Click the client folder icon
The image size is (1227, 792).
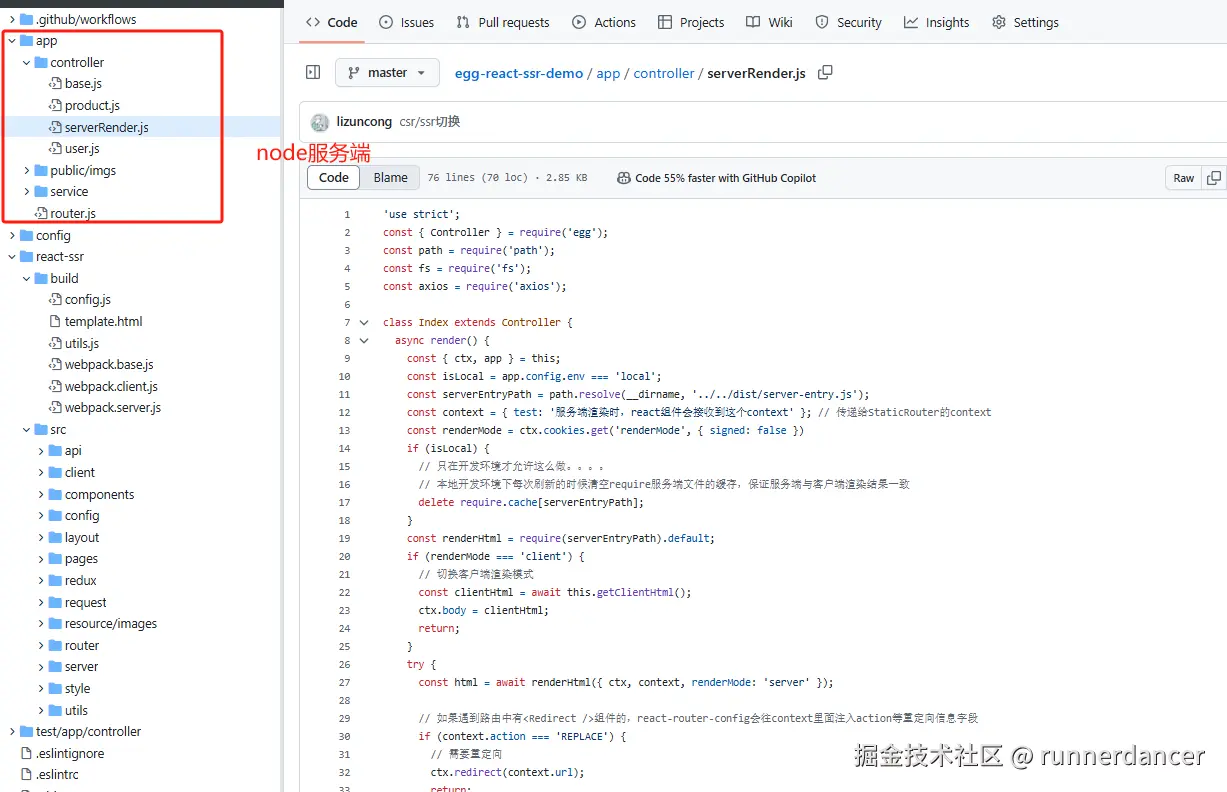pyautogui.click(x=55, y=472)
